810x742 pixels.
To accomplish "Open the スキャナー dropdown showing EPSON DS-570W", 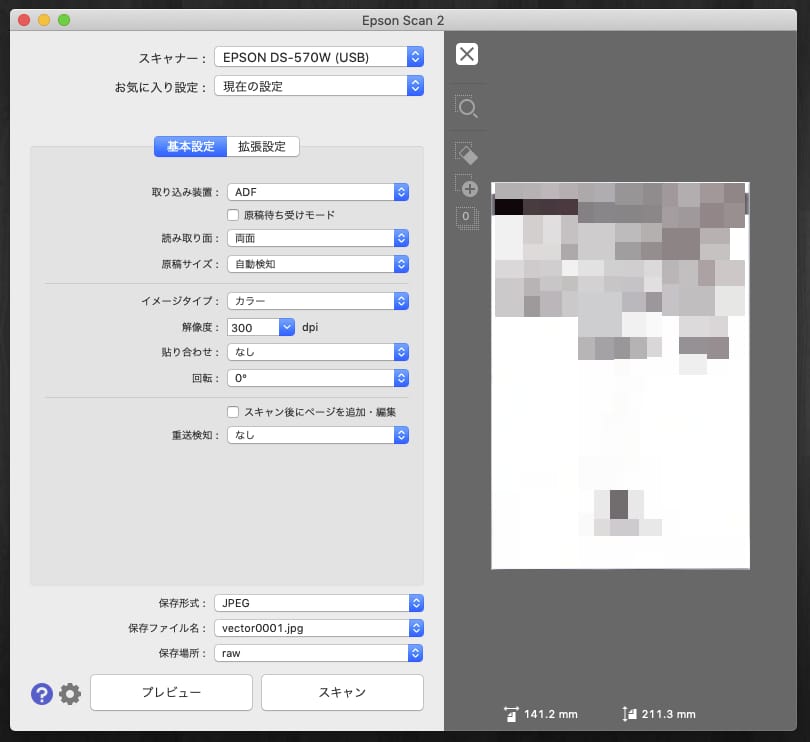I will [x=319, y=57].
